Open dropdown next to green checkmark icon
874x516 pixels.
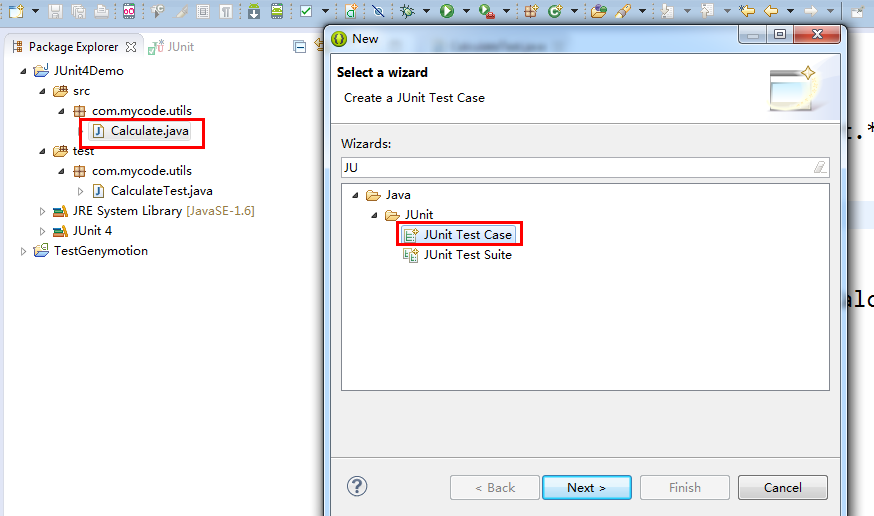tap(326, 11)
